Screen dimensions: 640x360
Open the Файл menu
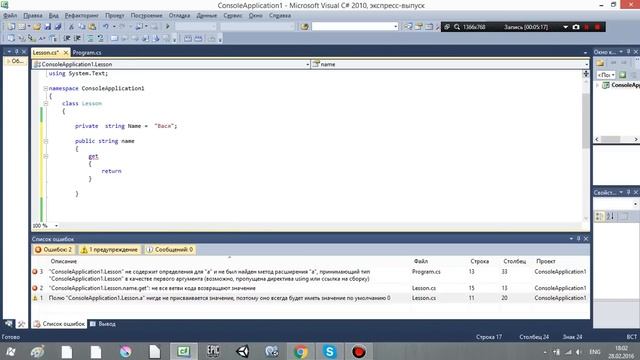point(10,16)
